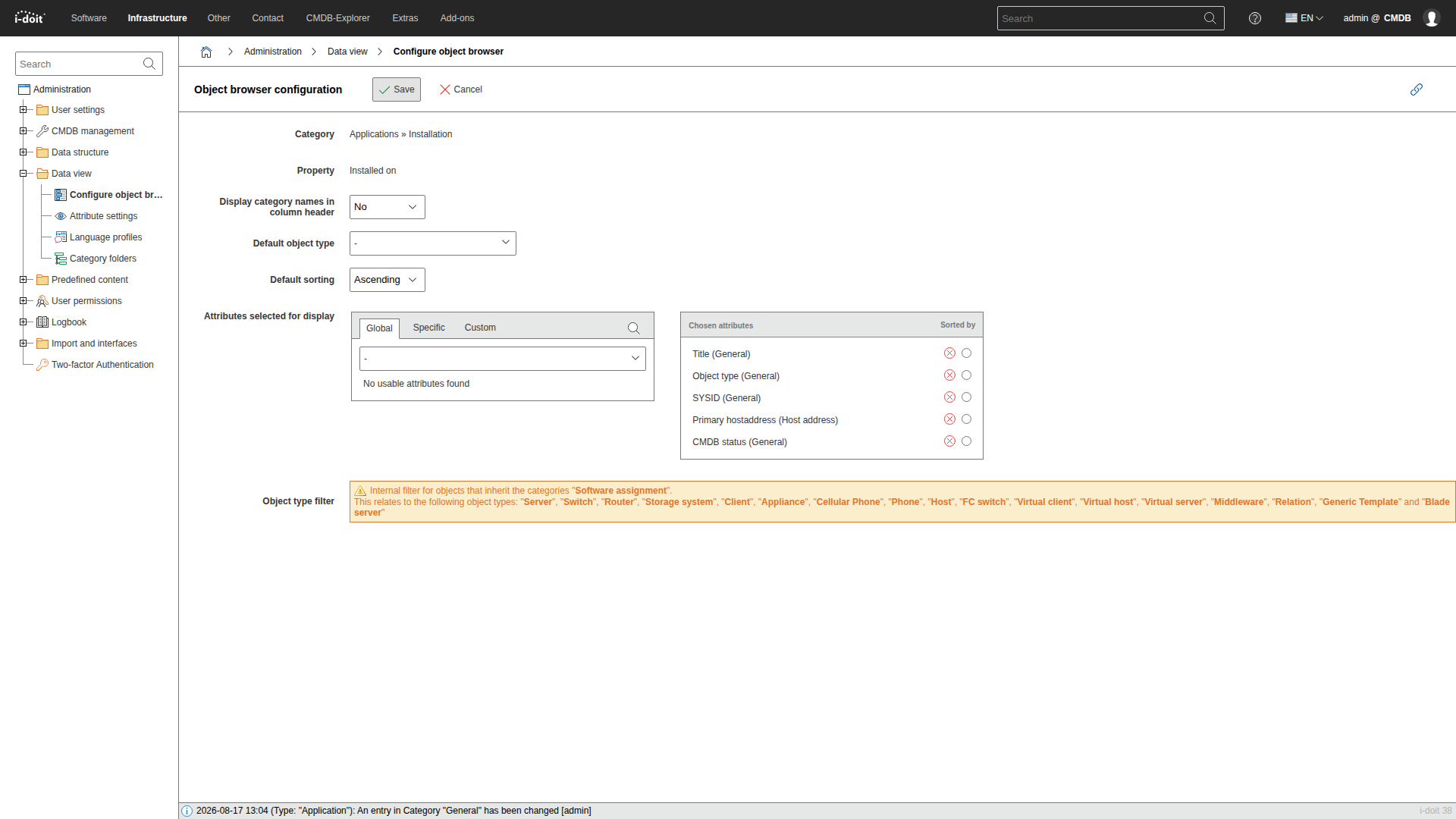Expand Import and interfaces tree node
This screenshot has height=819, width=1456.
[23, 344]
